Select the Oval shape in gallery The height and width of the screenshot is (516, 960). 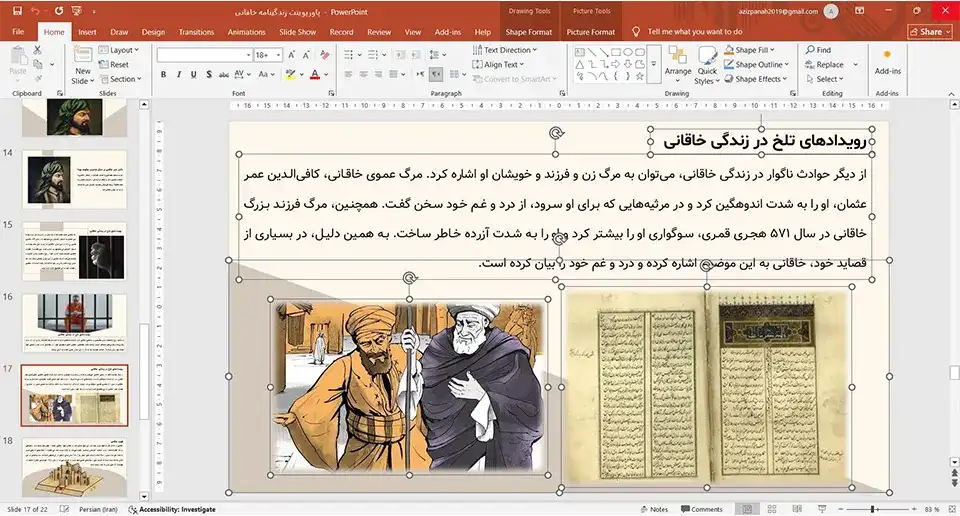(628, 53)
